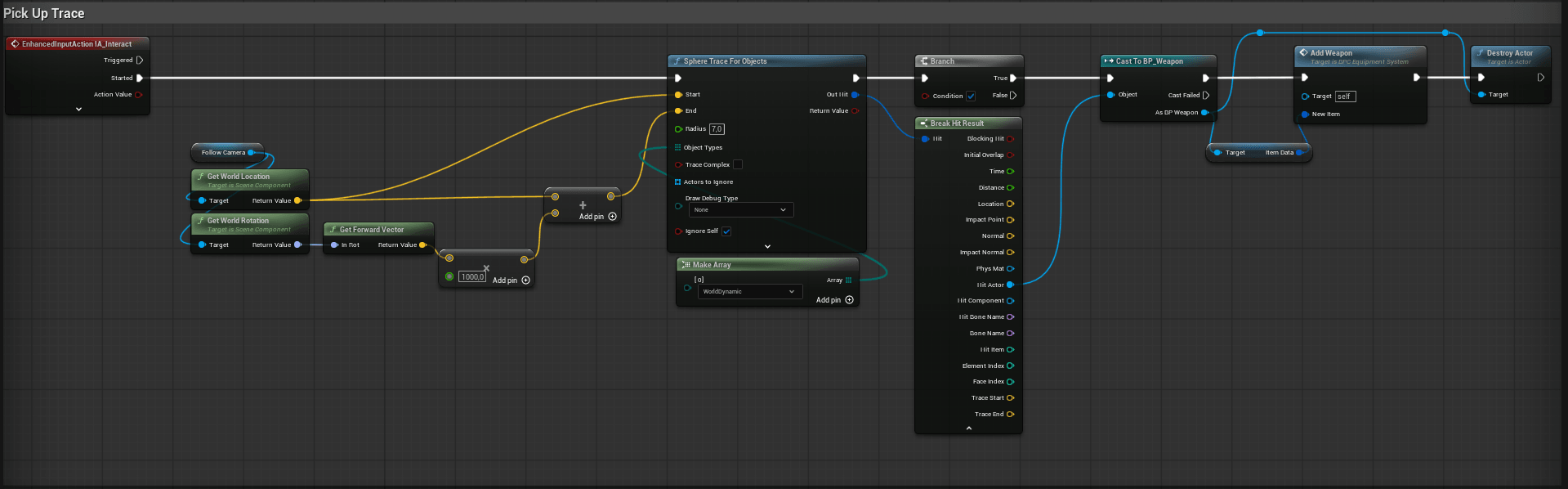Click Add pin on the add (+) node
1568x489 pixels.
[598, 217]
